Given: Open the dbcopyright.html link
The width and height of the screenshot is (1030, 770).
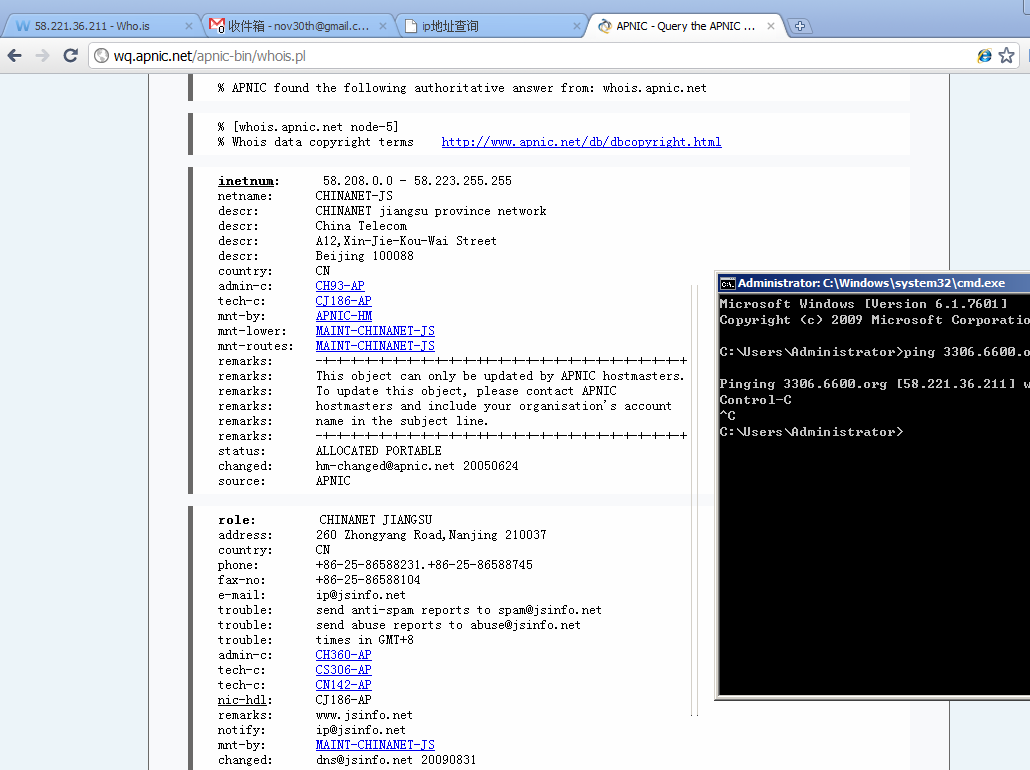Looking at the screenshot, I should (581, 142).
